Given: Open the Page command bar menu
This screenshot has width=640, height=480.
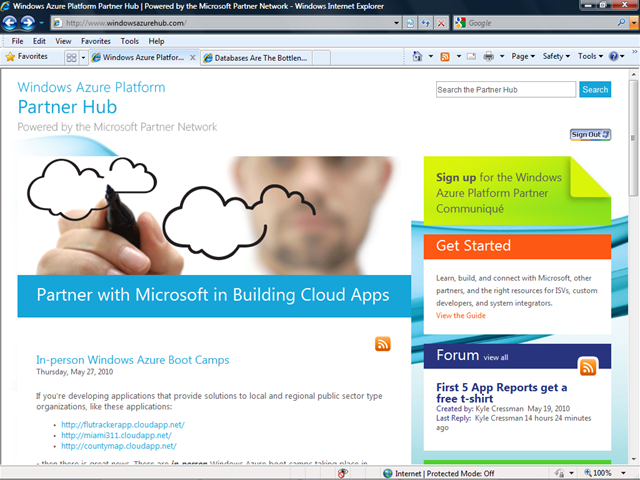Looking at the screenshot, I should (x=523, y=56).
